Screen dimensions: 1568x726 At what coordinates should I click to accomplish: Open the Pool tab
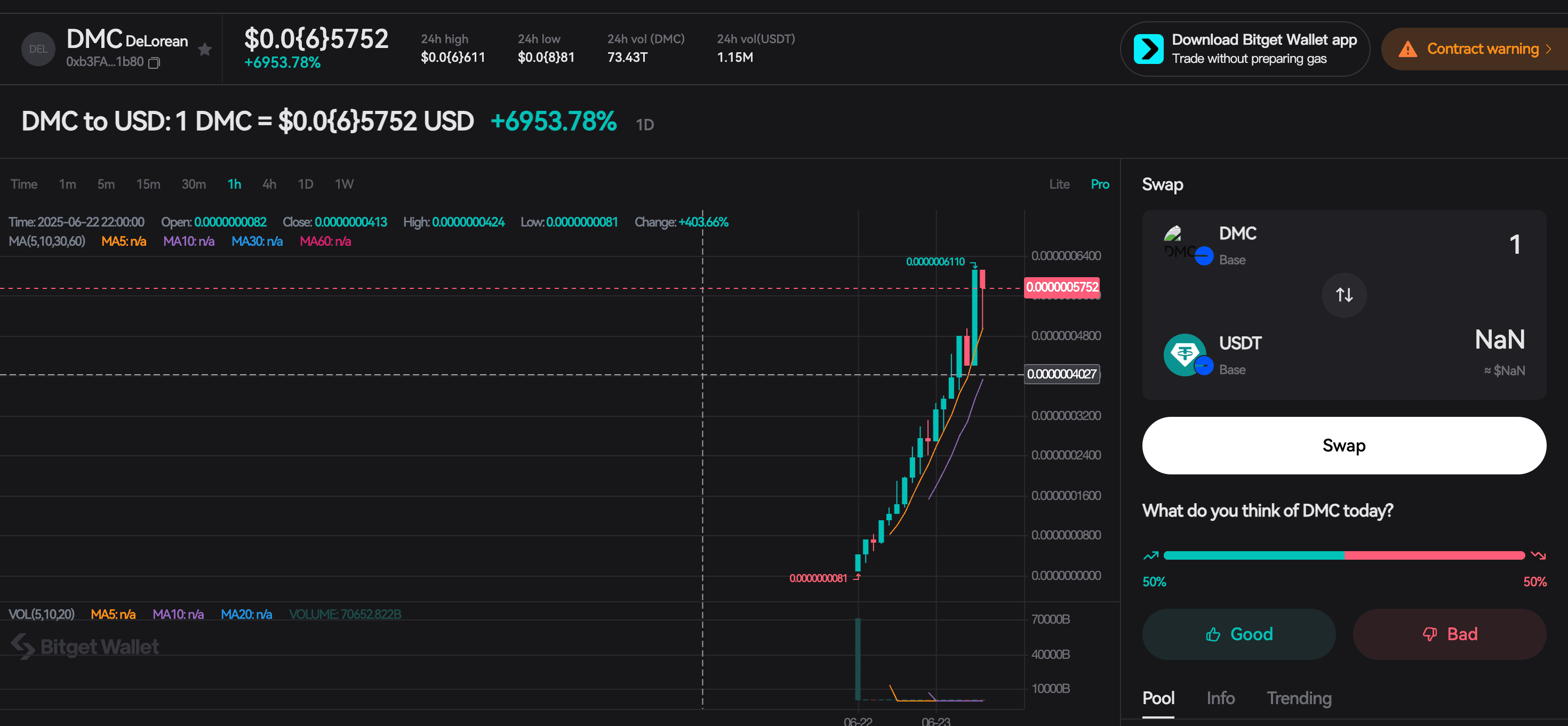pyautogui.click(x=1158, y=698)
